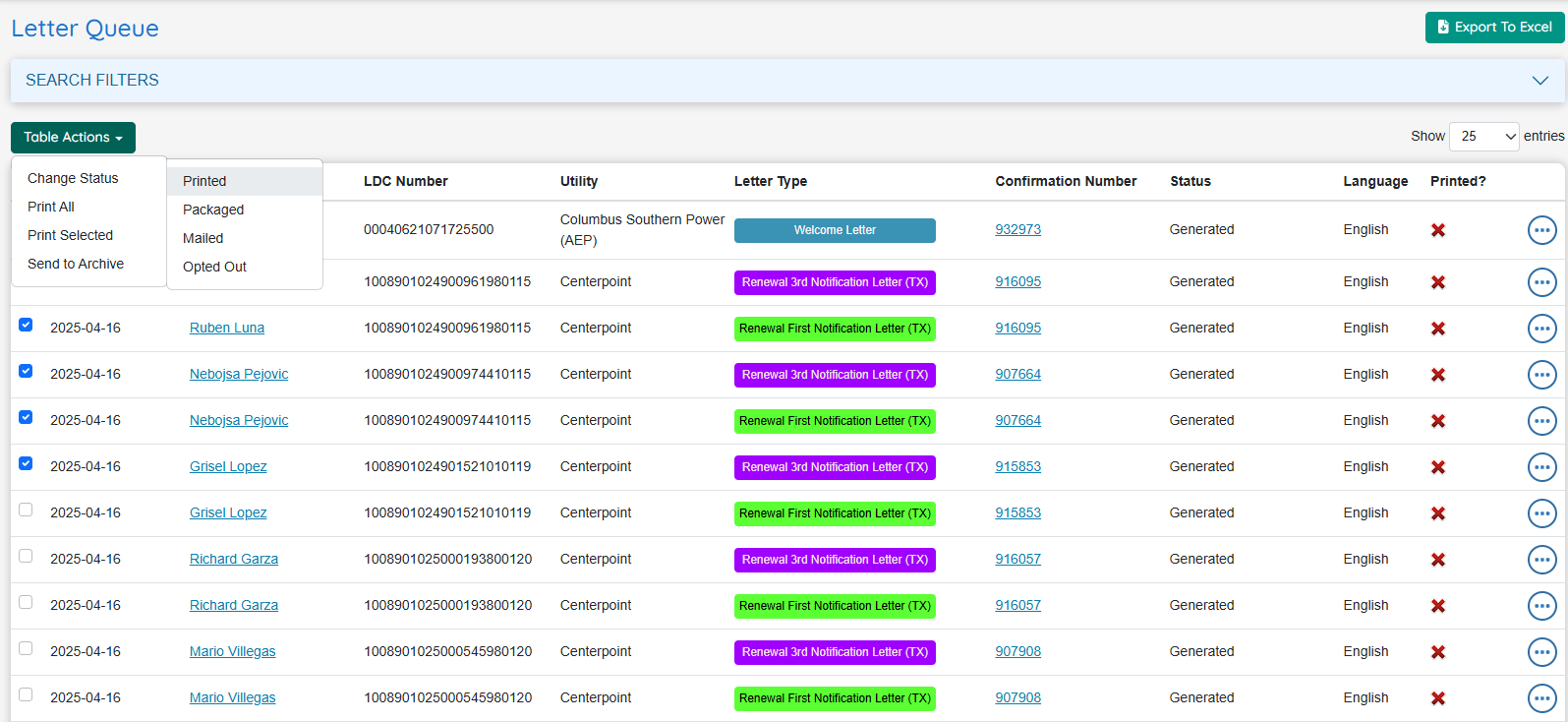
Task: Sort by Printed? column header
Action: coord(1458,181)
